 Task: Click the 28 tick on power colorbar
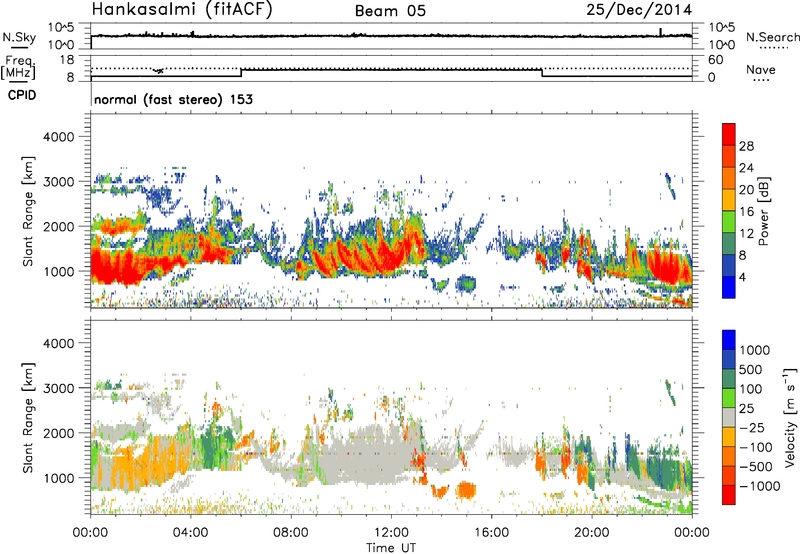pyautogui.click(x=746, y=146)
